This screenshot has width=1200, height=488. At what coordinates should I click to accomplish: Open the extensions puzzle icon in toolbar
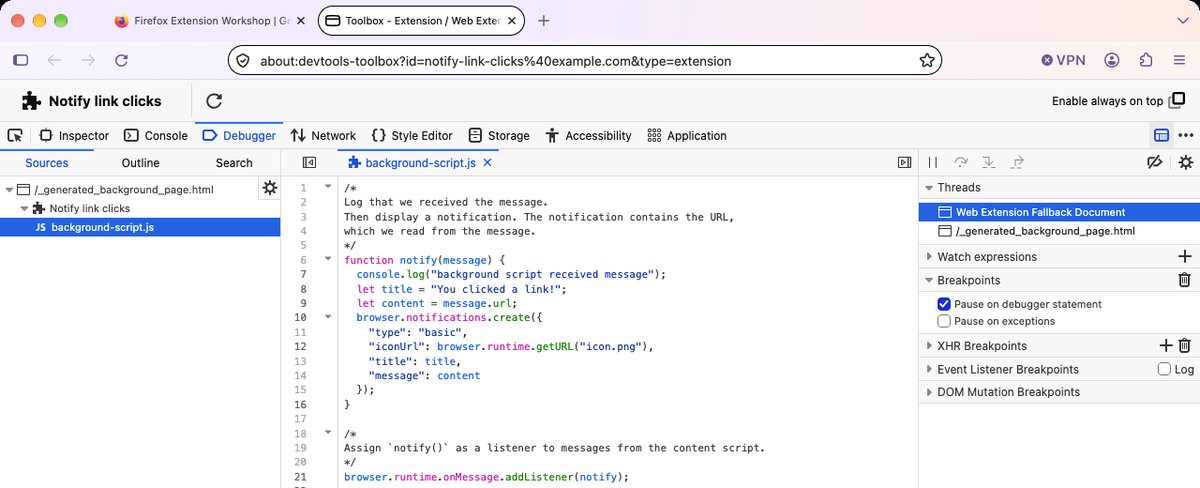(x=1146, y=60)
